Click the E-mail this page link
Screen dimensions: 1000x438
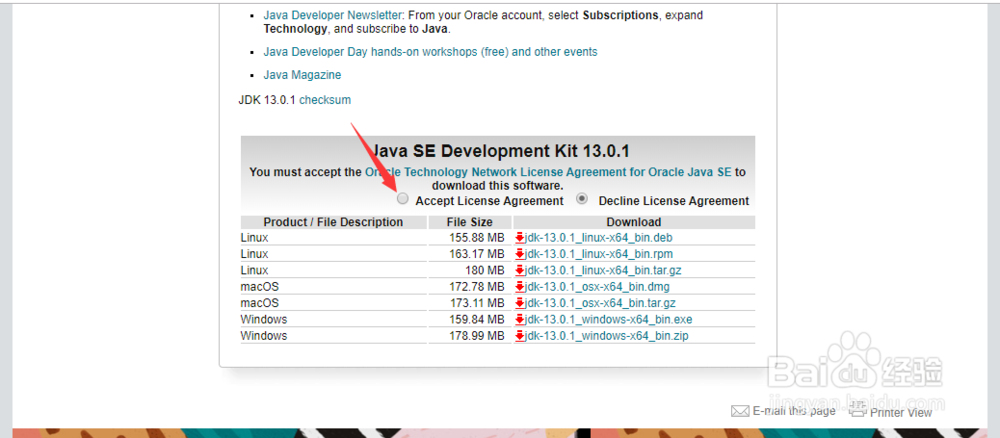coord(794,411)
